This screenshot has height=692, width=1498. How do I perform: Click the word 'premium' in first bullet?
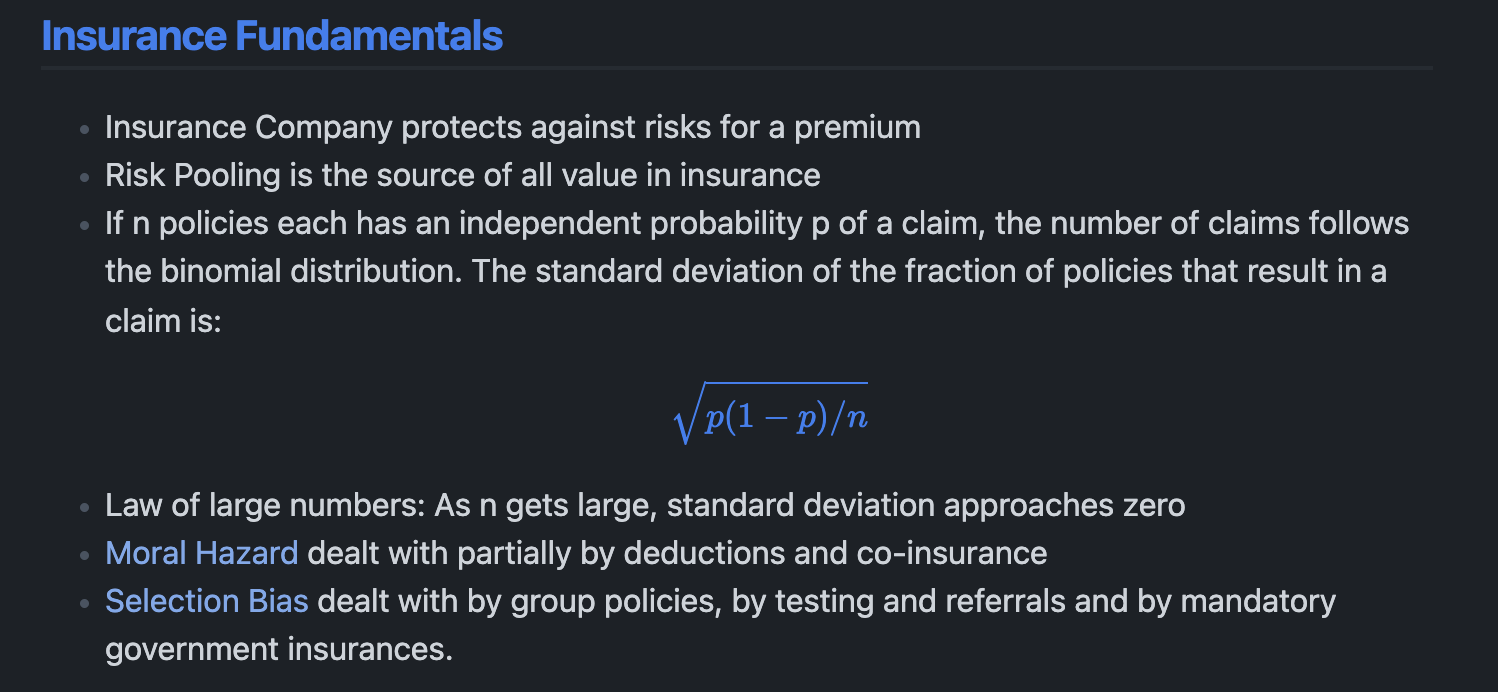click(x=857, y=128)
